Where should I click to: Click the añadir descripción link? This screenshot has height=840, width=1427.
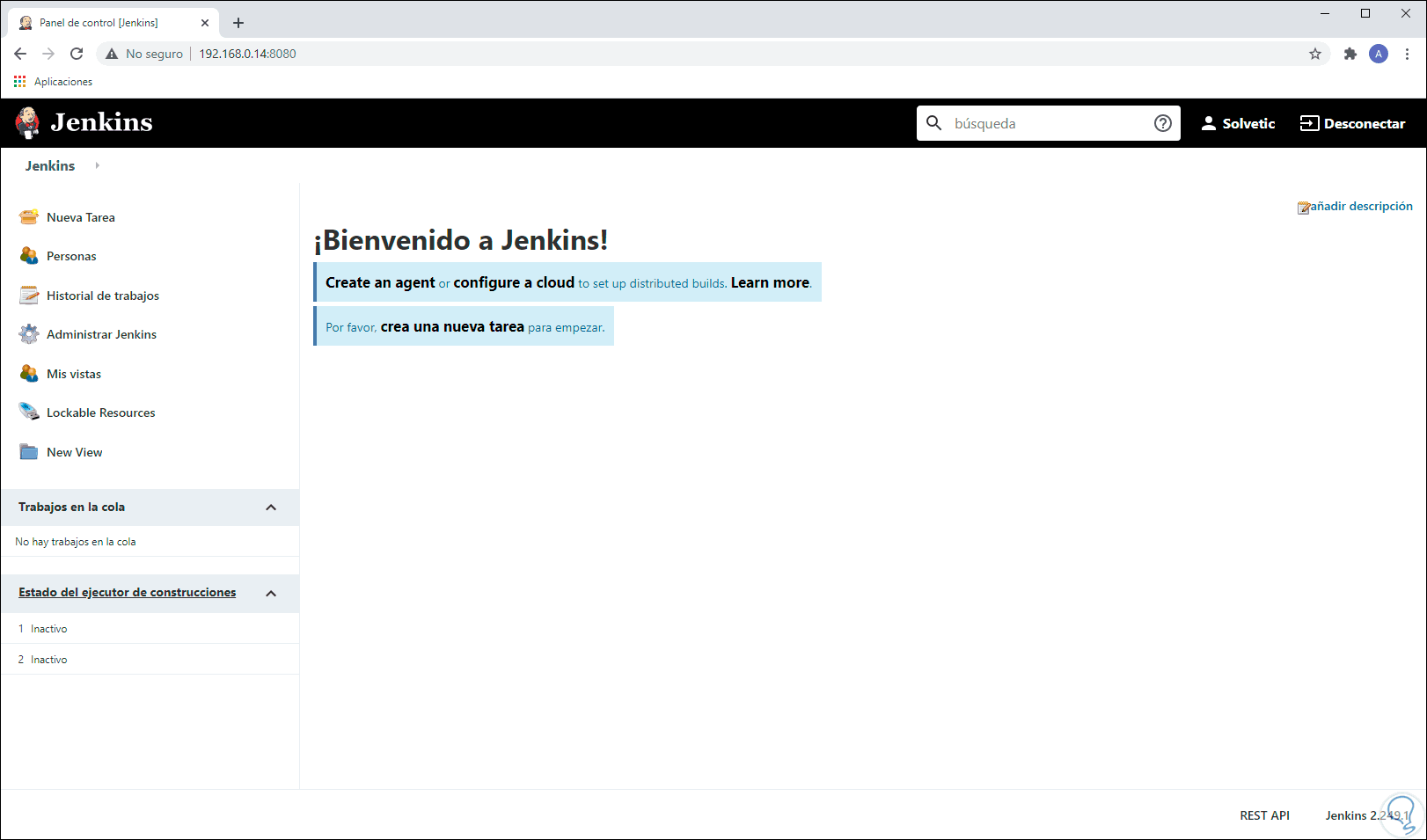point(1361,206)
